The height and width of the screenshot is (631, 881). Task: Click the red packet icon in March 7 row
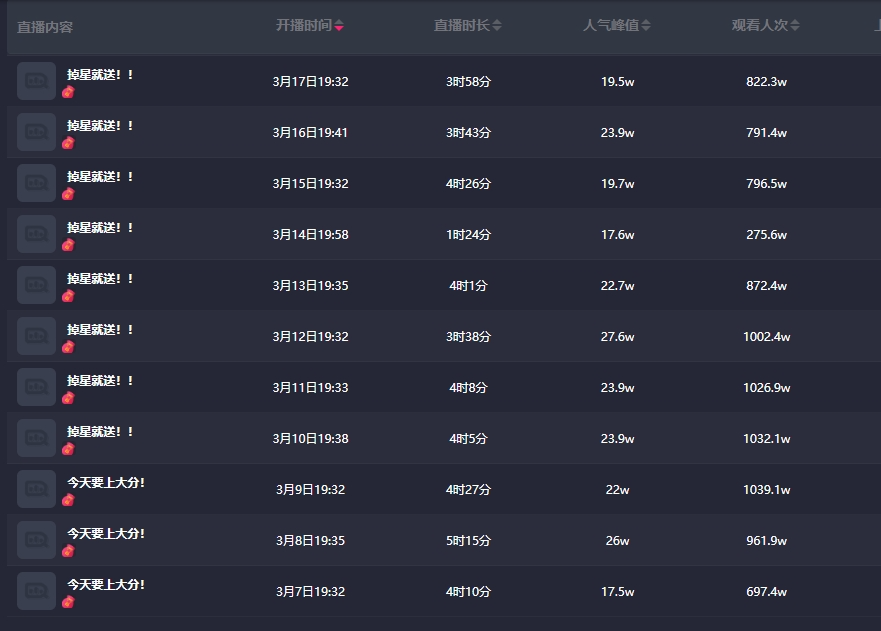(68, 602)
